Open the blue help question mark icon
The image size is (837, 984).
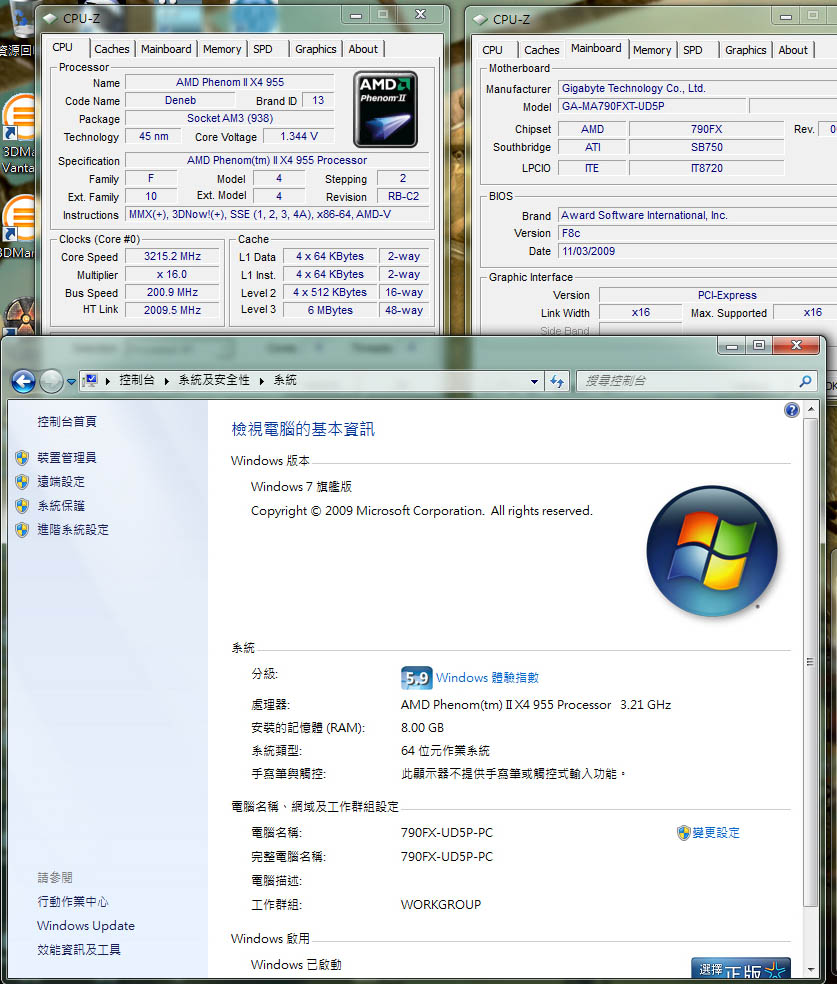tap(792, 410)
